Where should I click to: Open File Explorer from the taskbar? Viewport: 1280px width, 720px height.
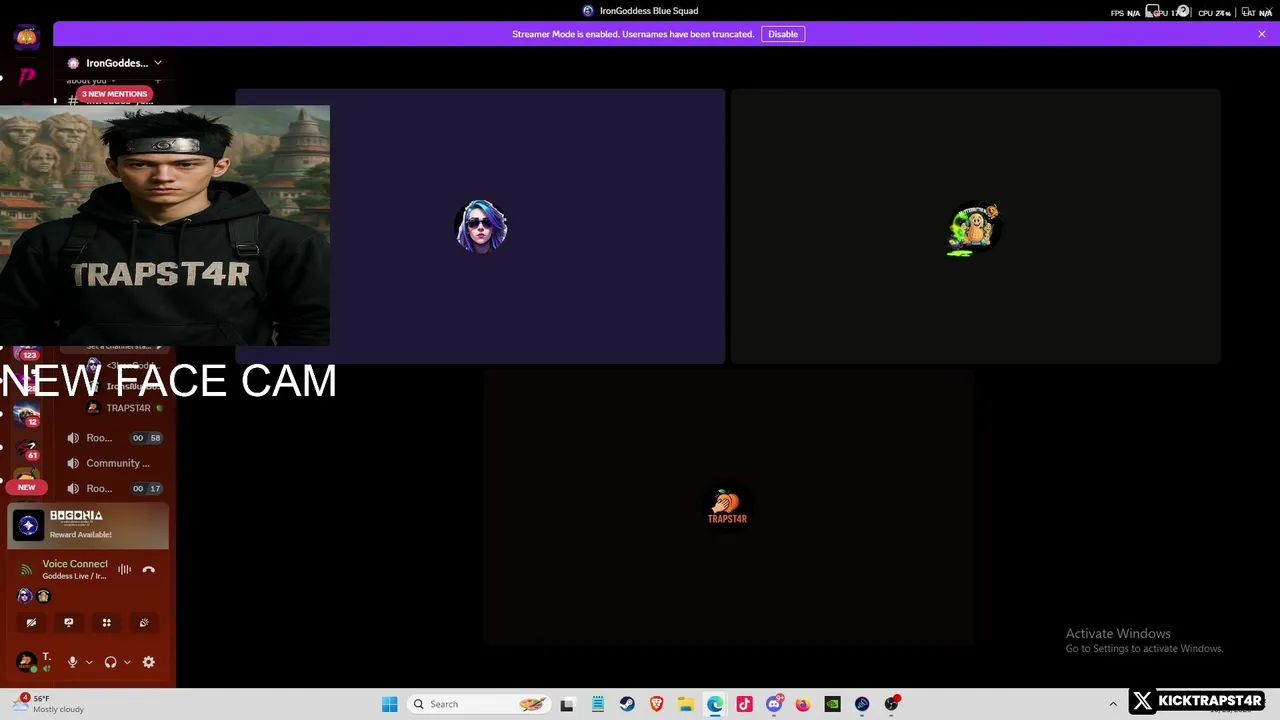pos(685,704)
